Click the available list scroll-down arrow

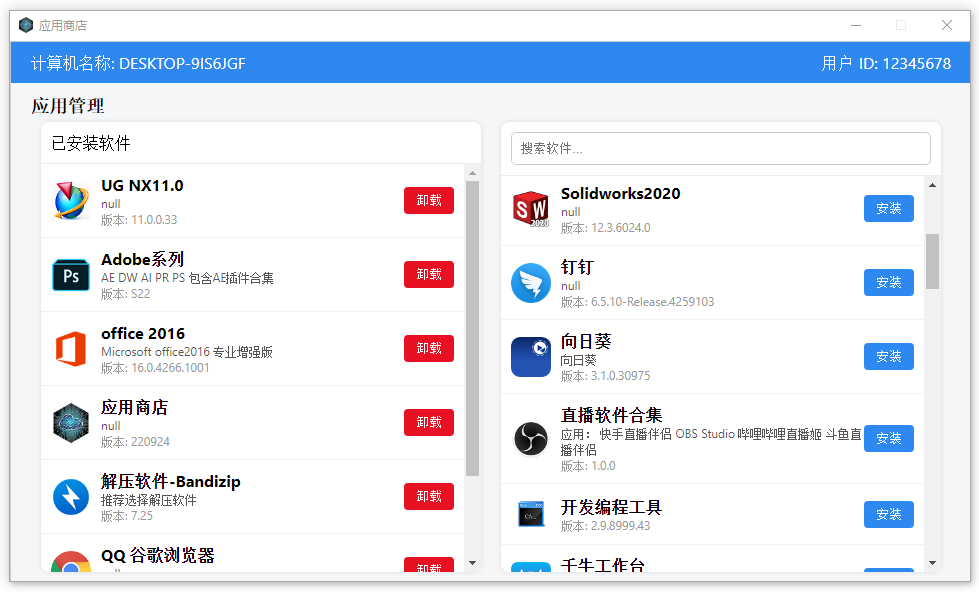[932, 563]
